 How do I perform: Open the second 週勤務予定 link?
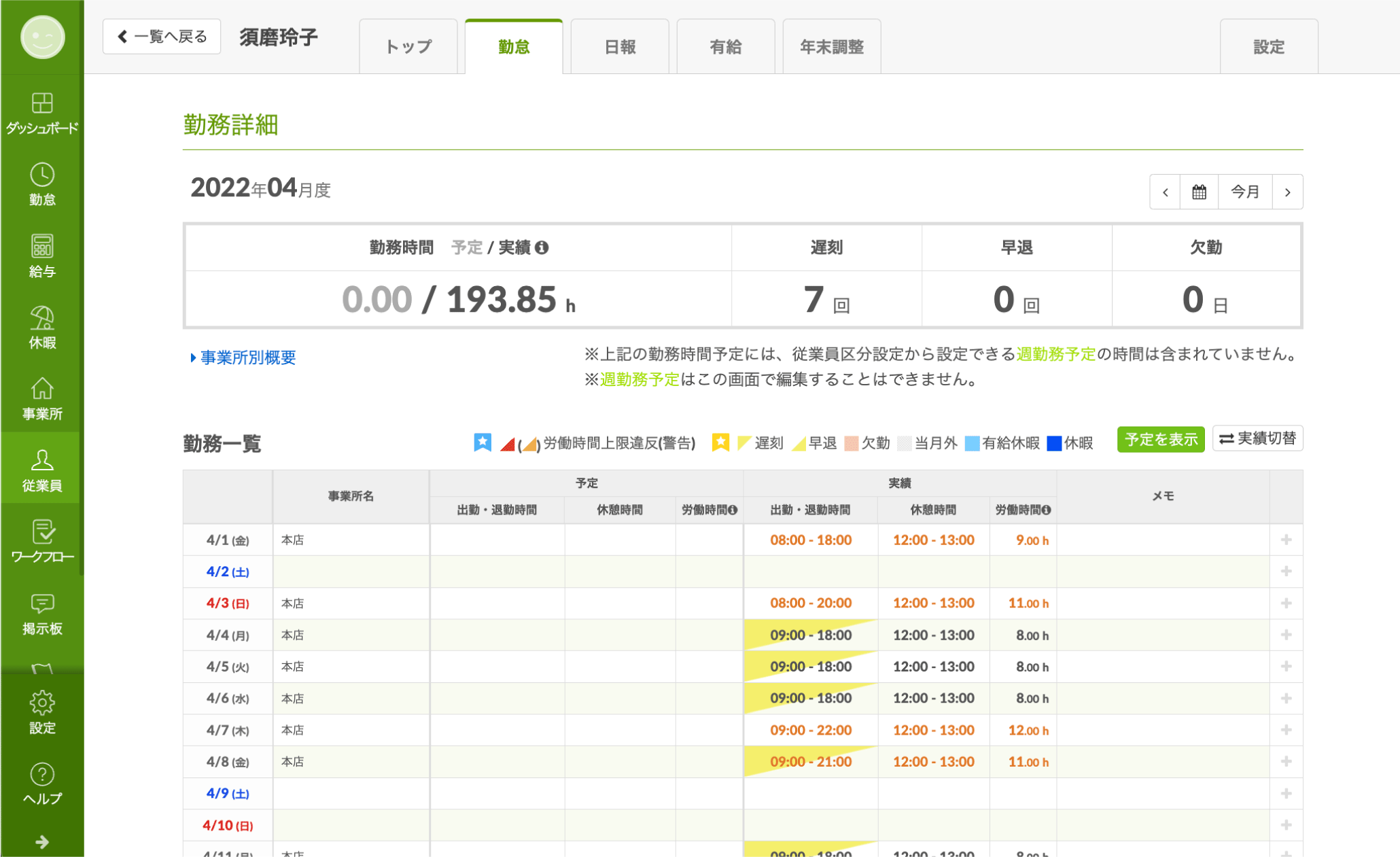(x=640, y=379)
